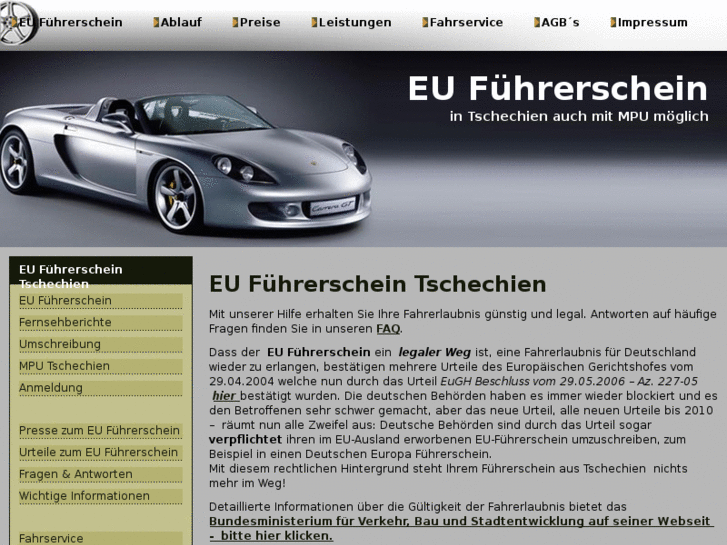Open Urteile zum EU Führerschein
The width and height of the screenshot is (727, 545).
[x=101, y=452]
